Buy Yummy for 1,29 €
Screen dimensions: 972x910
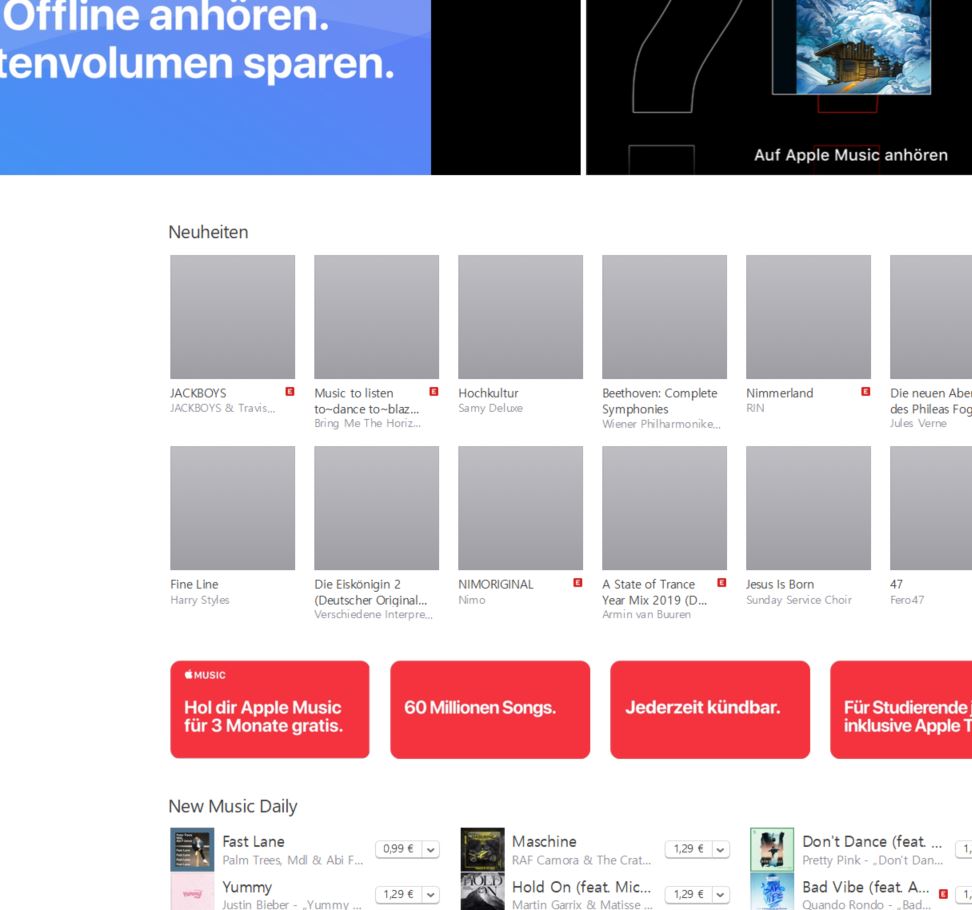coord(398,894)
